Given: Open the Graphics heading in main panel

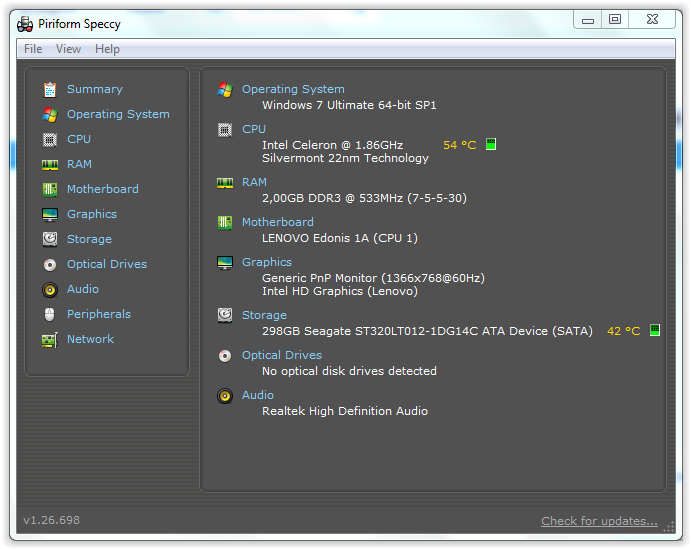Looking at the screenshot, I should [267, 262].
